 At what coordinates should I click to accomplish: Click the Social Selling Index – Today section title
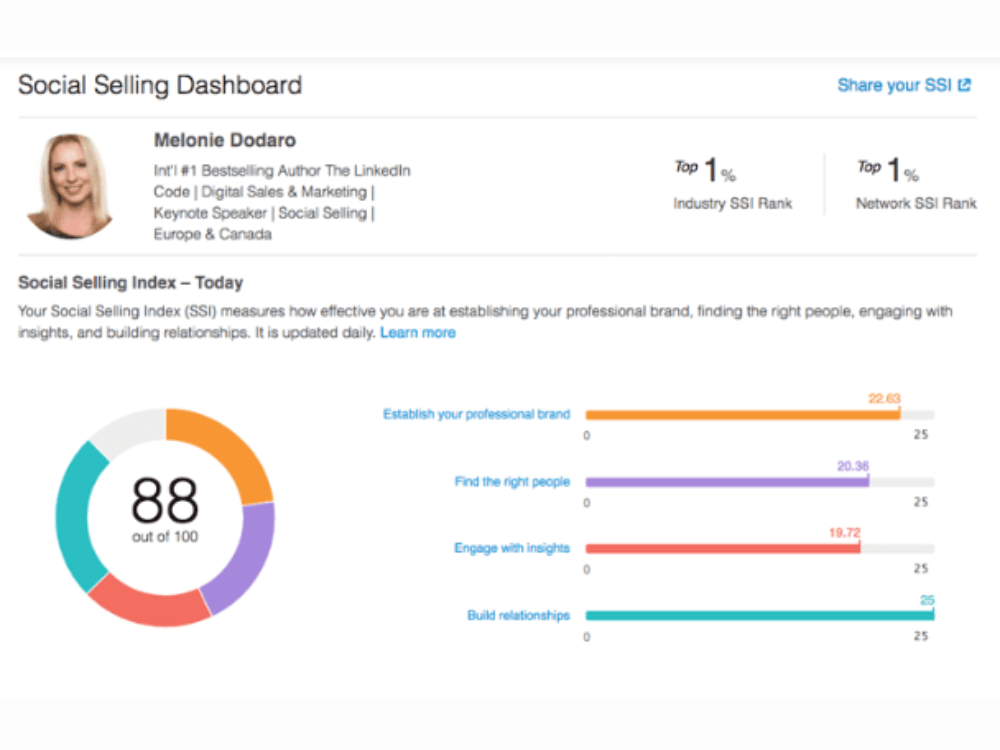130,283
